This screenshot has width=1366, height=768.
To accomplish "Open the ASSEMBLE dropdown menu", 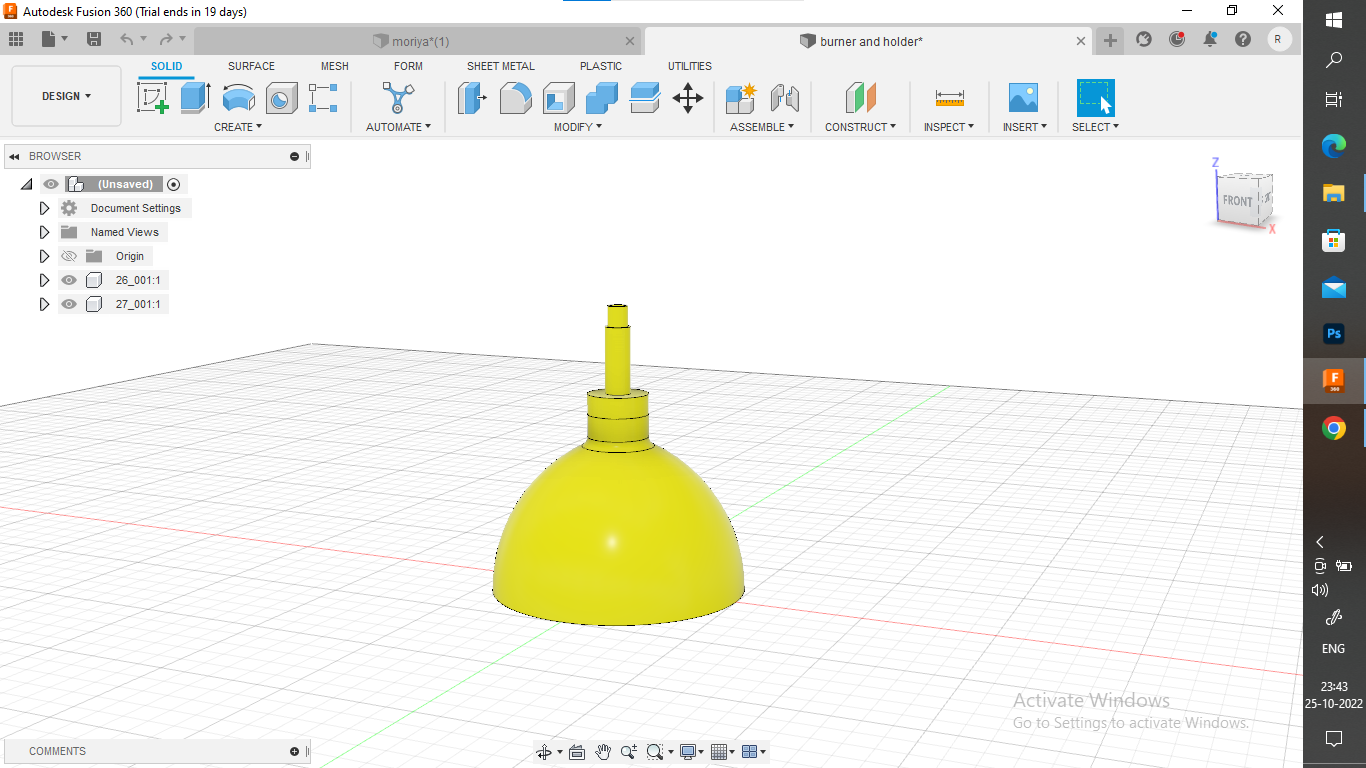I will click(762, 127).
